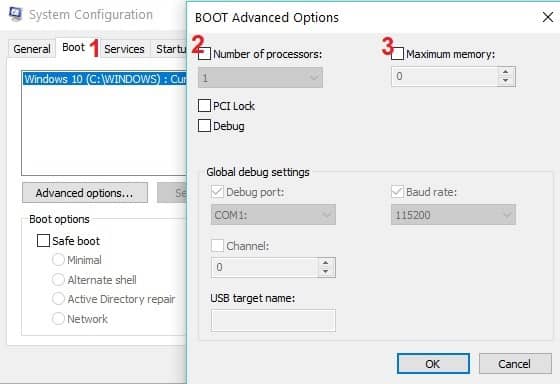
Task: Click the OK button
Action: tap(433, 364)
